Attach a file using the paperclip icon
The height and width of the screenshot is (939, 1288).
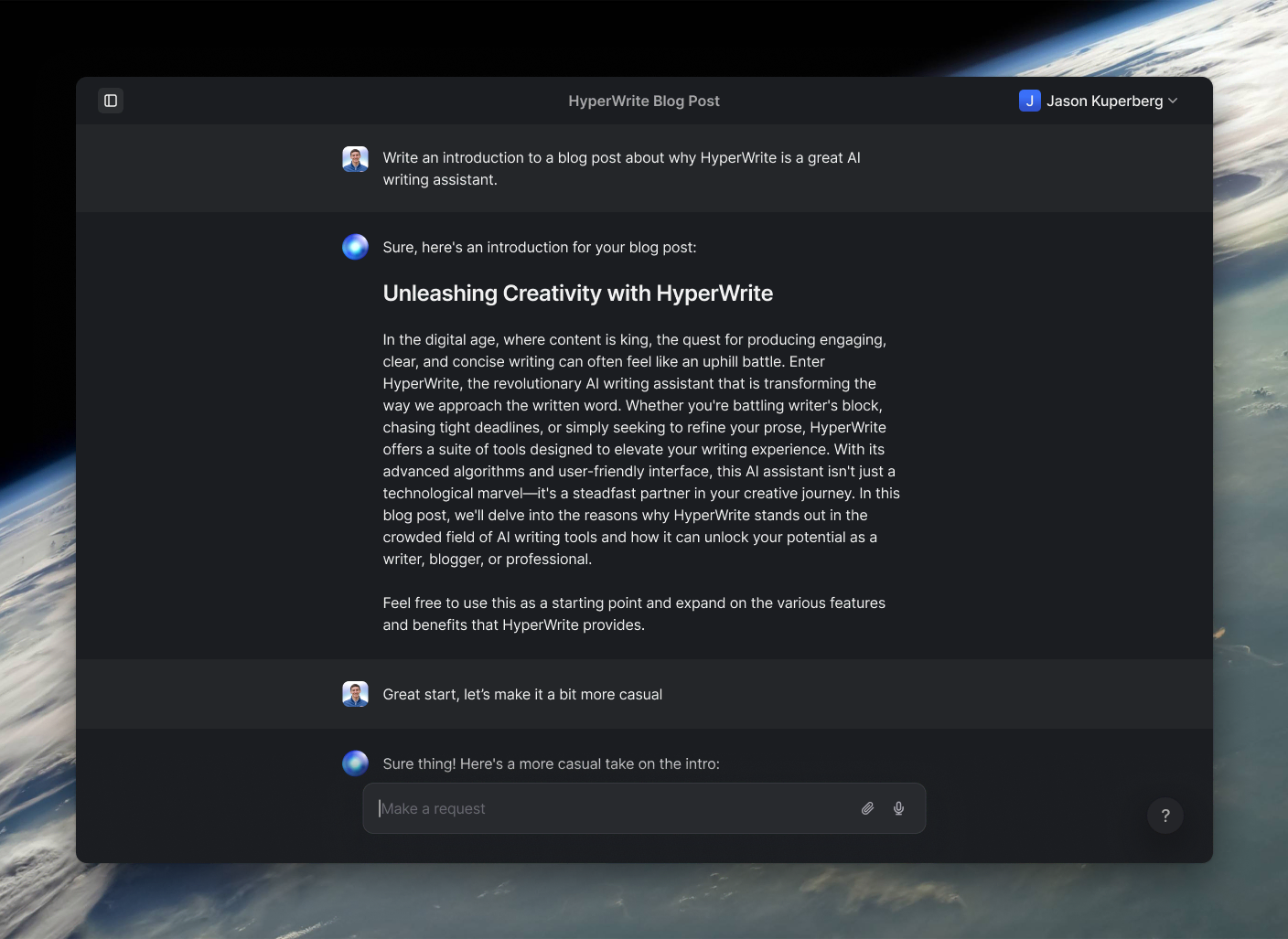click(x=867, y=808)
